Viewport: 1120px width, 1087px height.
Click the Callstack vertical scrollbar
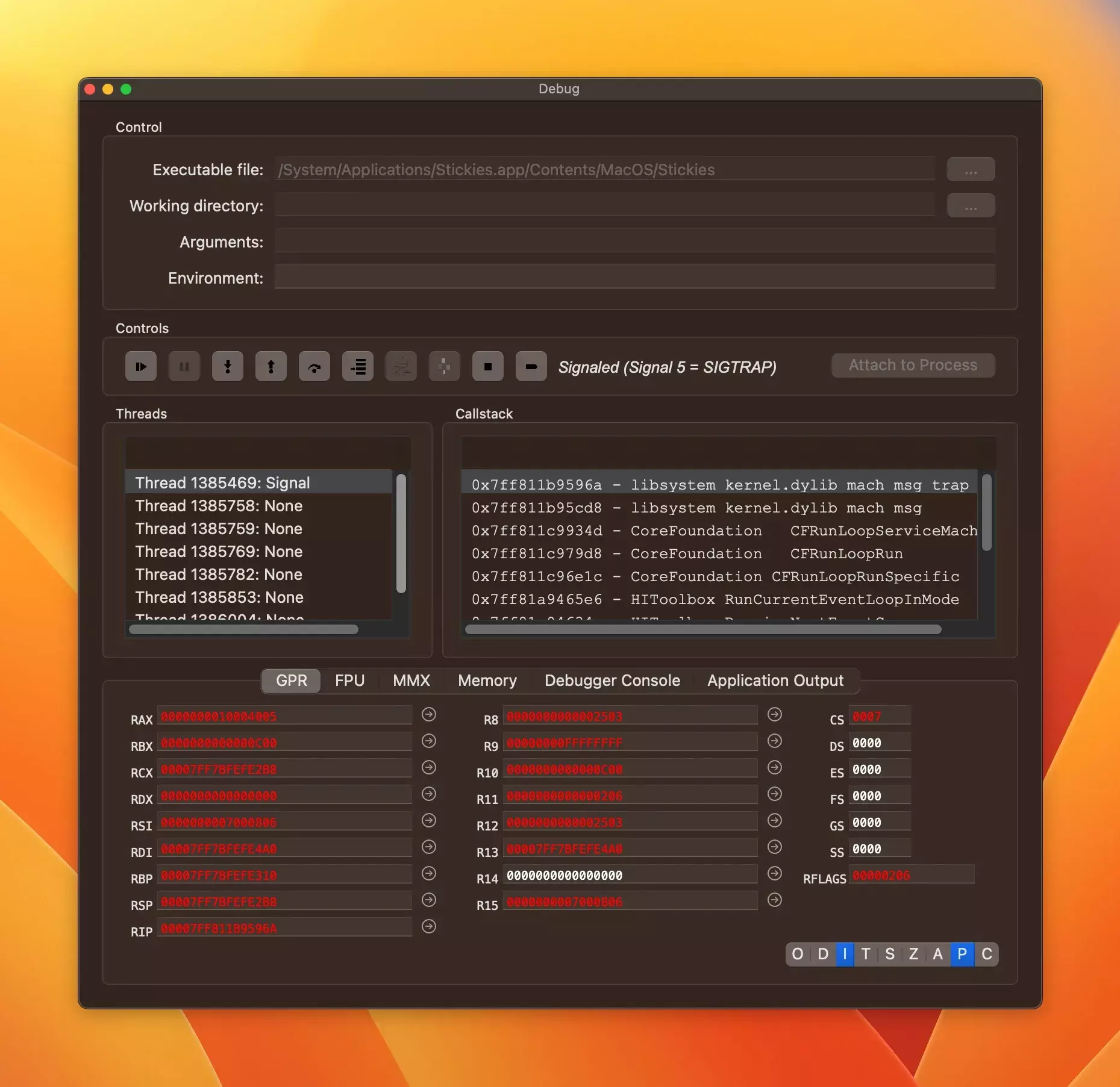987,512
